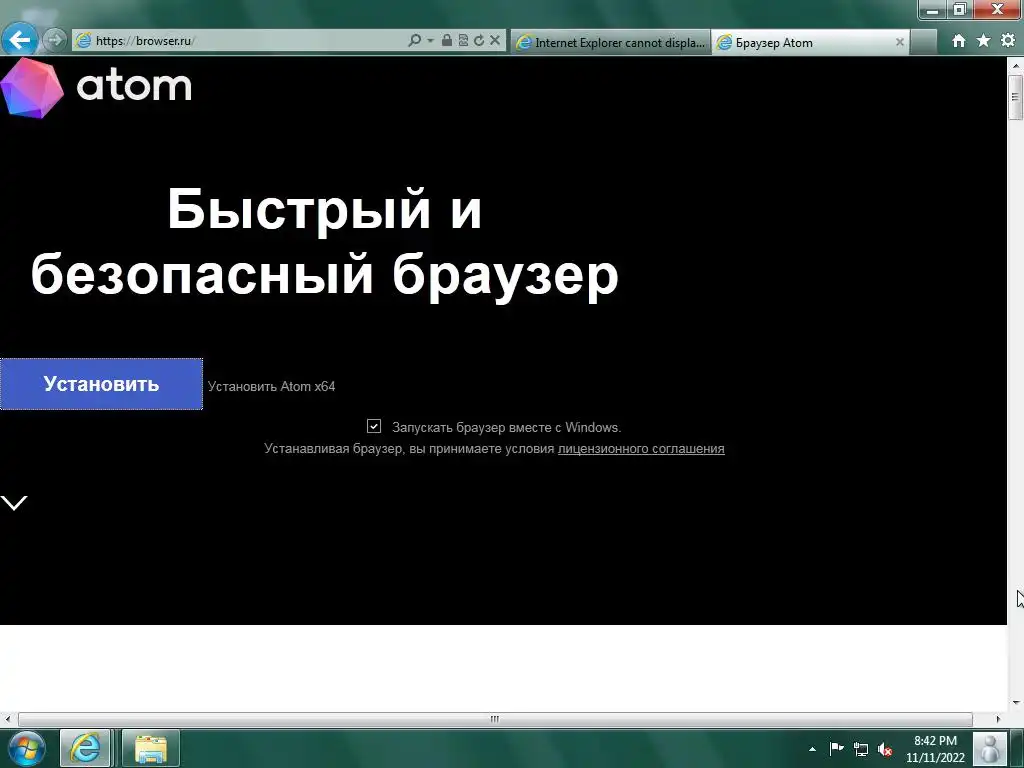Click the horizontal scrollbar right arrow
Screen dimensions: 1024x768
tap(998, 719)
